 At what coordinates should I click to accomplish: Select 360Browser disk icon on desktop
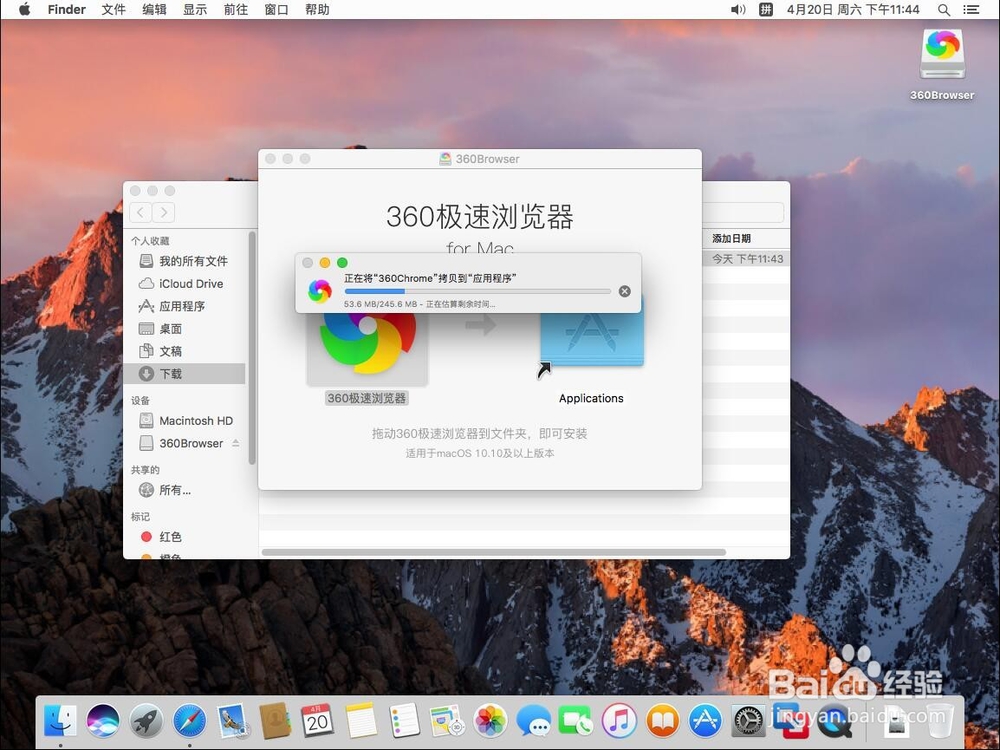coord(943,55)
